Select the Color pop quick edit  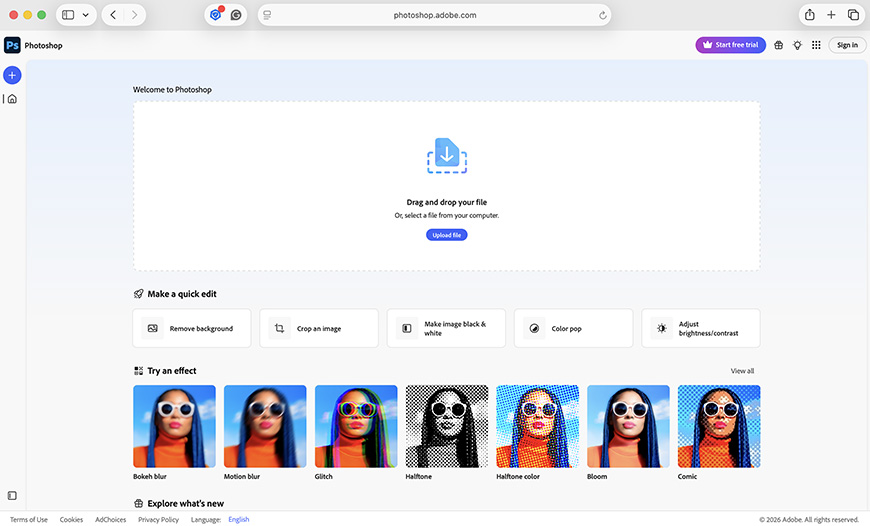point(574,328)
